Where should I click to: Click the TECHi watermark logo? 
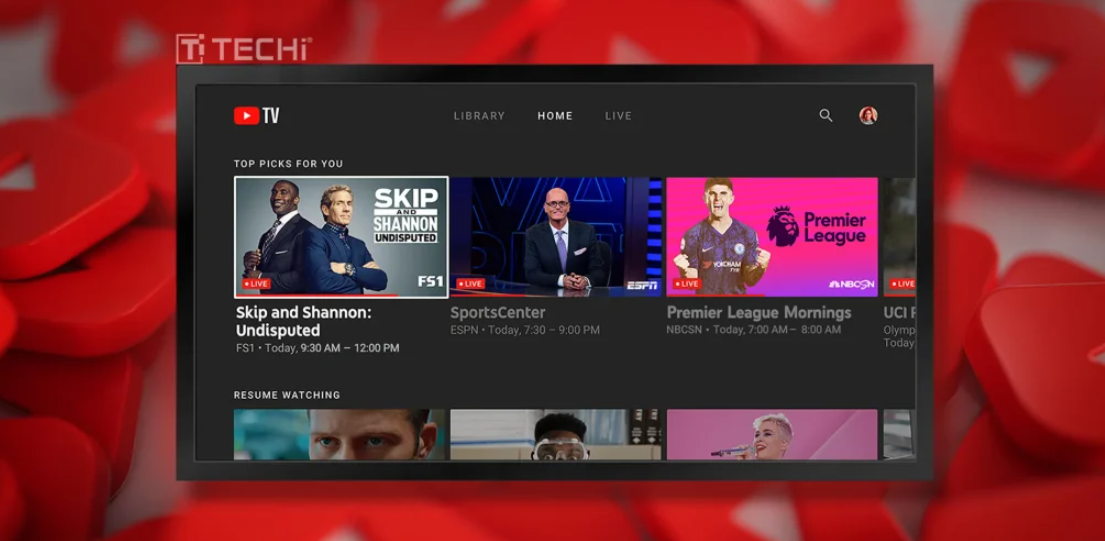(x=243, y=49)
